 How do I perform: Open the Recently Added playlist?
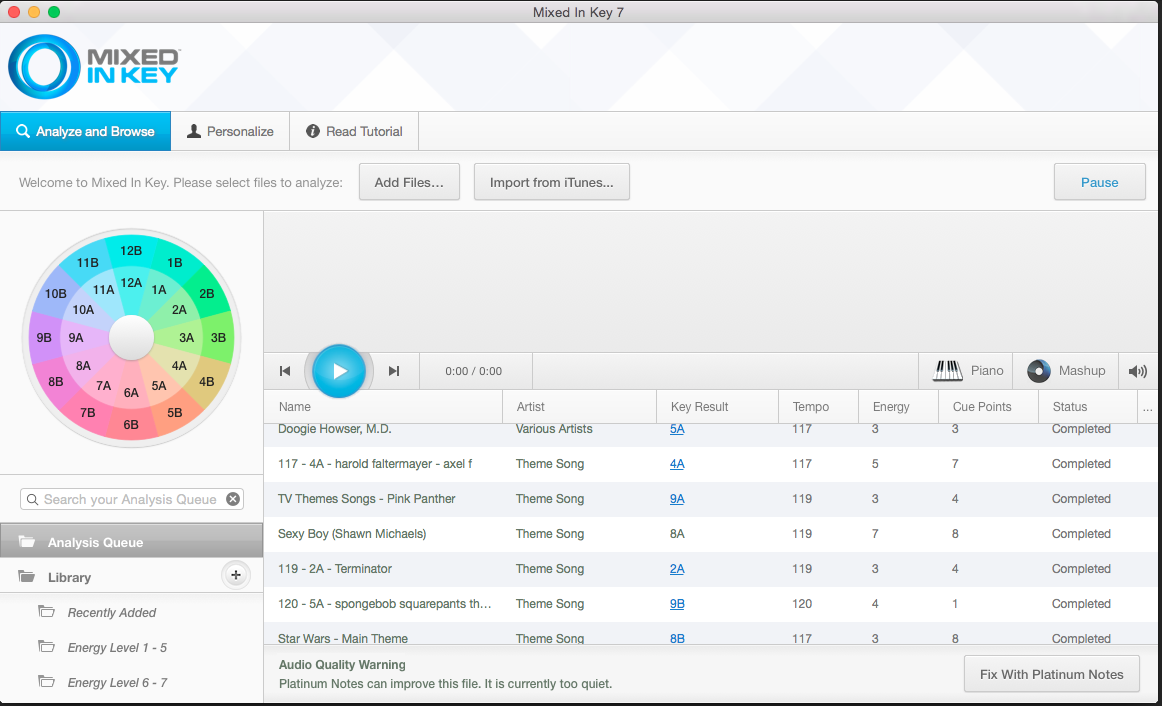pyautogui.click(x=112, y=613)
